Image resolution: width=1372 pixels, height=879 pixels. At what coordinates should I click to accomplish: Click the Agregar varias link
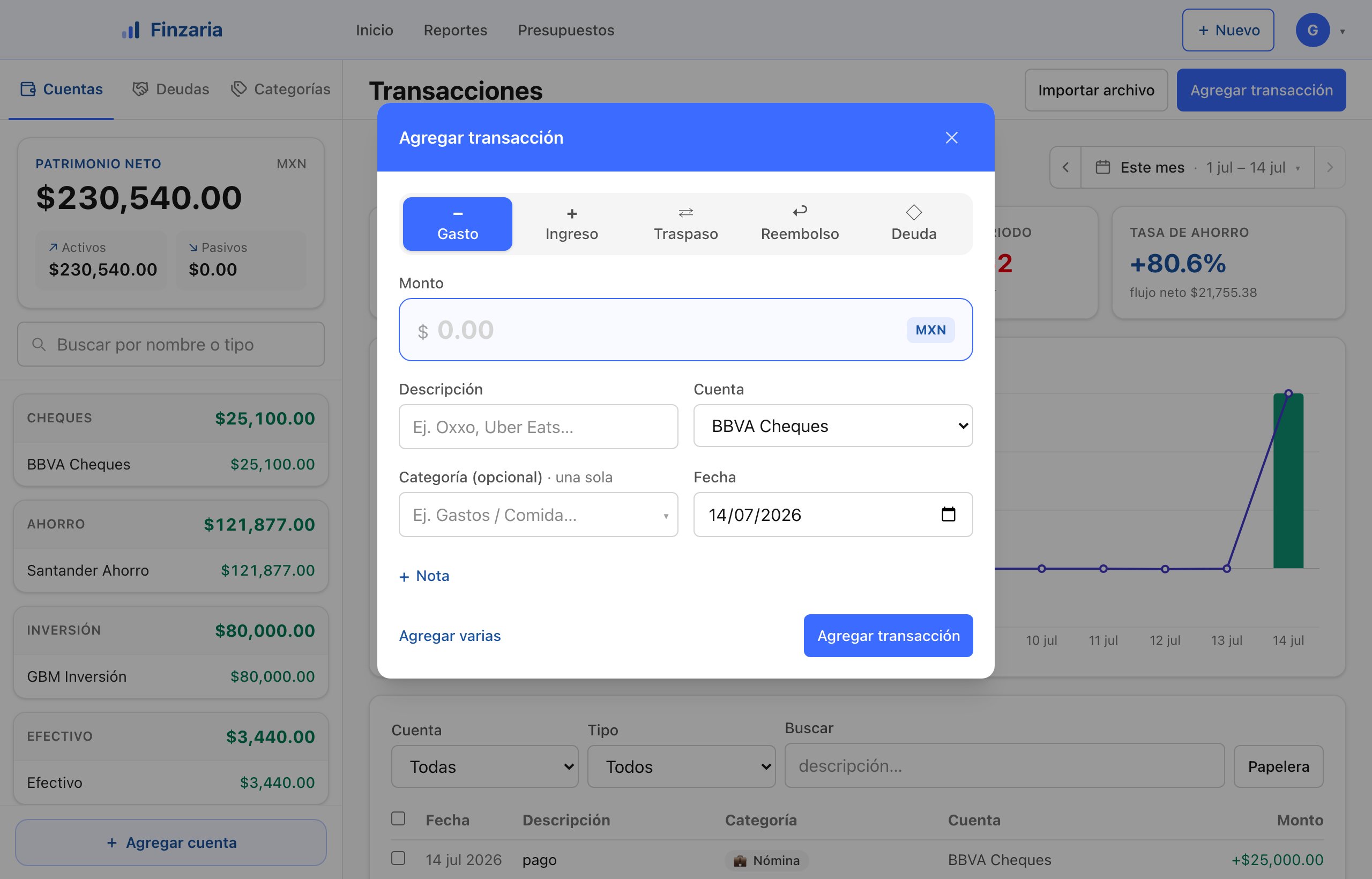450,635
